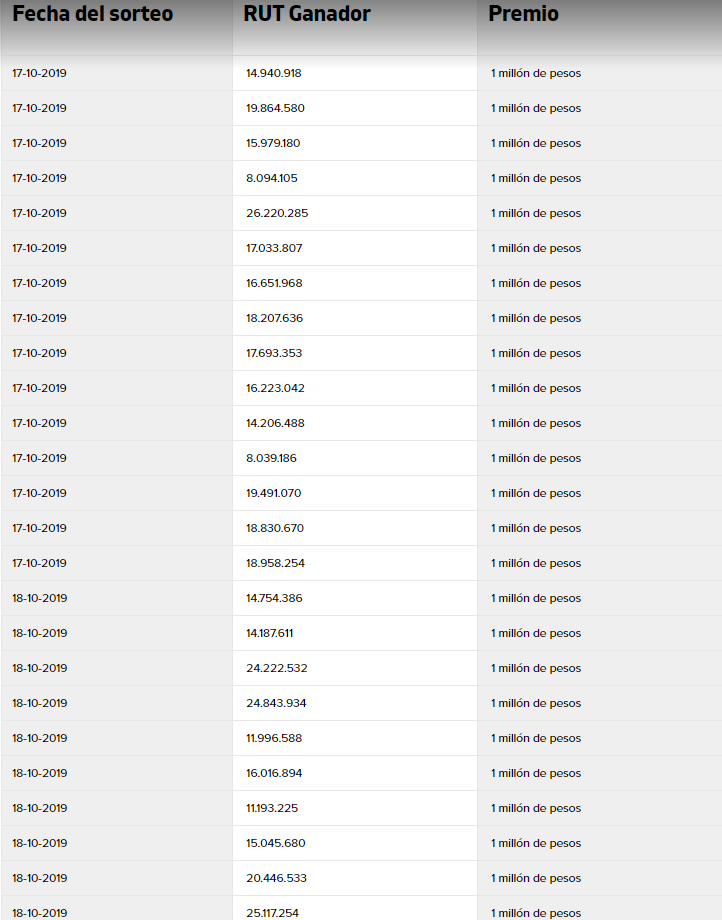Click the Fecha del sorteo column header
This screenshot has width=722, height=920.
92,14
